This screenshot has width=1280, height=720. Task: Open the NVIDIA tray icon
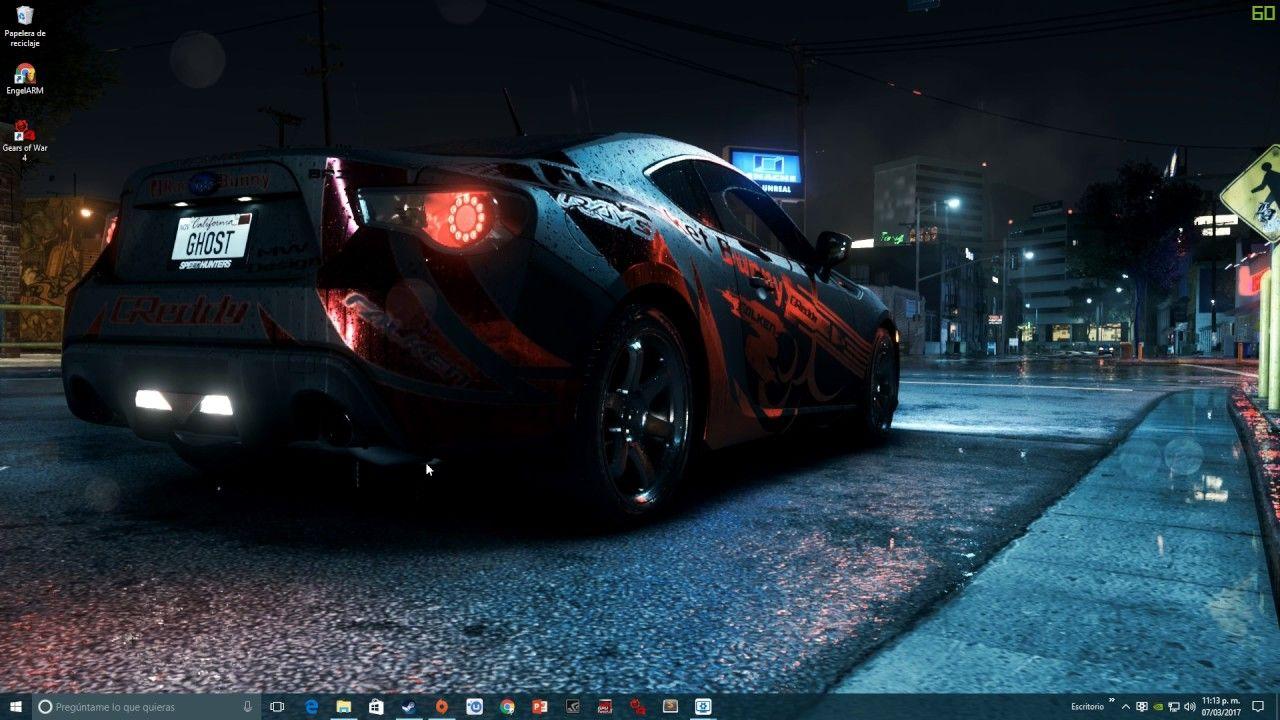pyautogui.click(x=1158, y=707)
